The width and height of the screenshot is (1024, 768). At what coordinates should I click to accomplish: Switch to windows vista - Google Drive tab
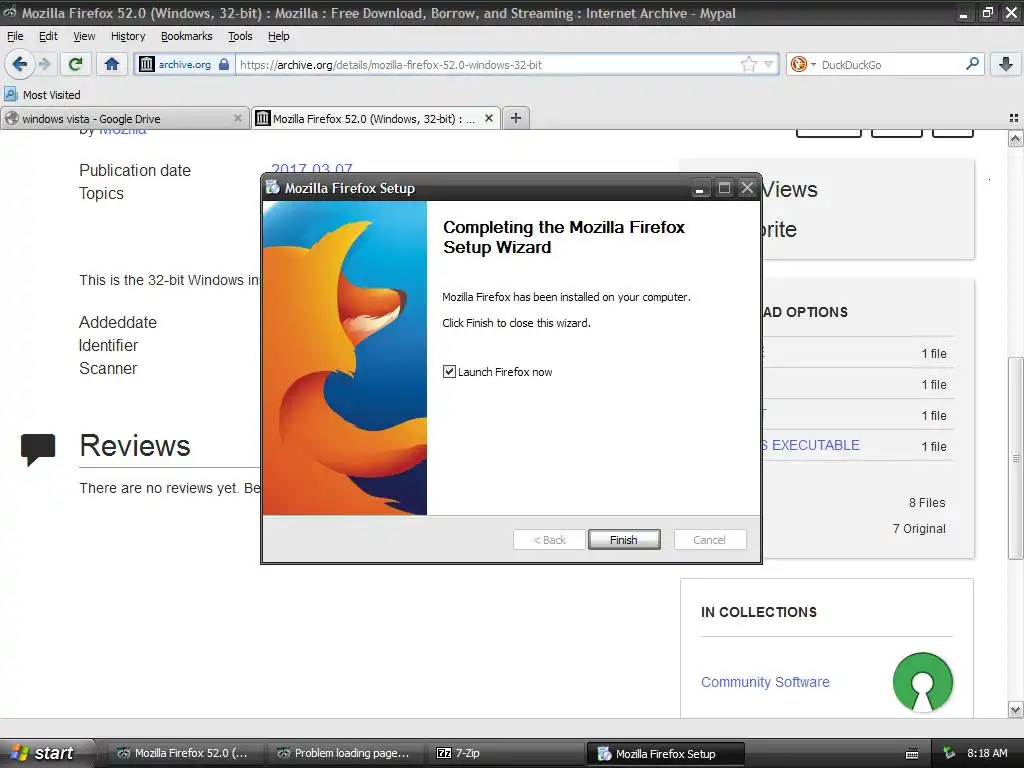pyautogui.click(x=125, y=118)
